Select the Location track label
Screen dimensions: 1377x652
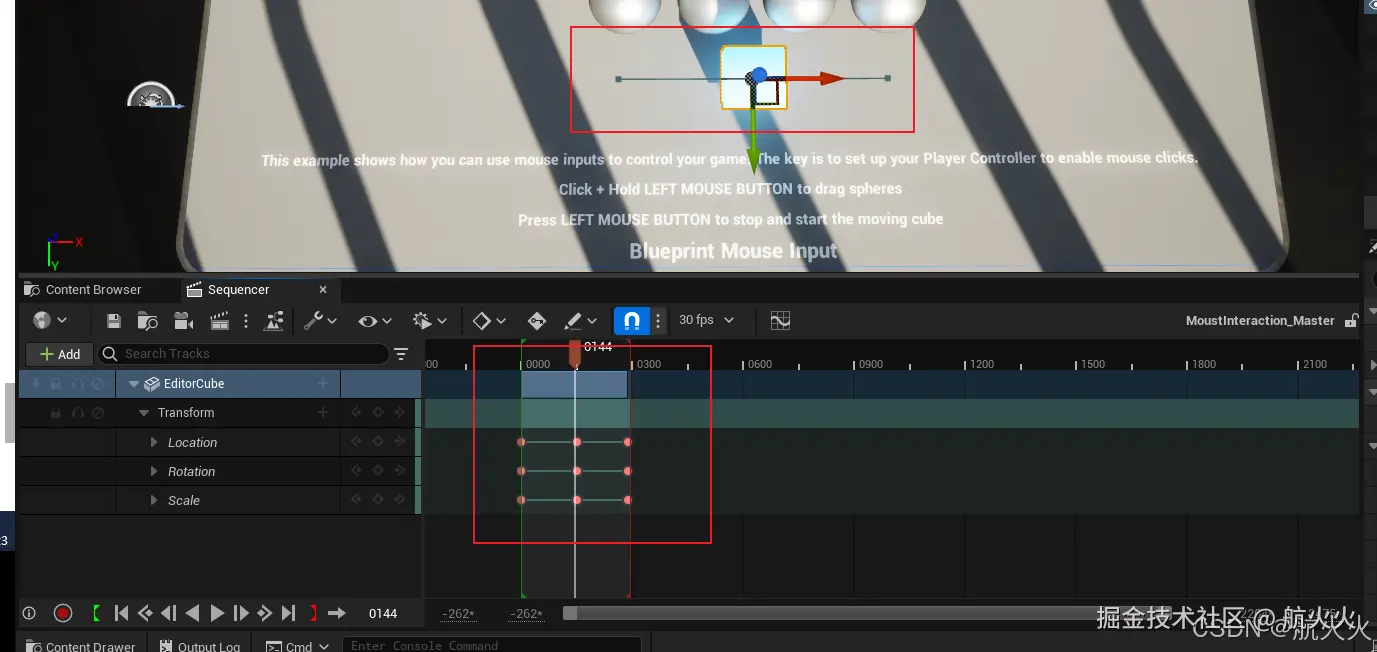[x=192, y=443]
